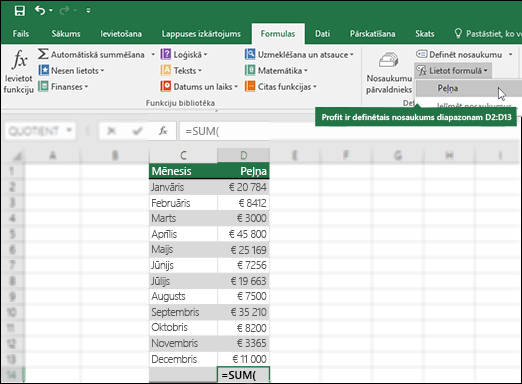Select the Augusts cell
The width and height of the screenshot is (522, 384).
click(183, 296)
